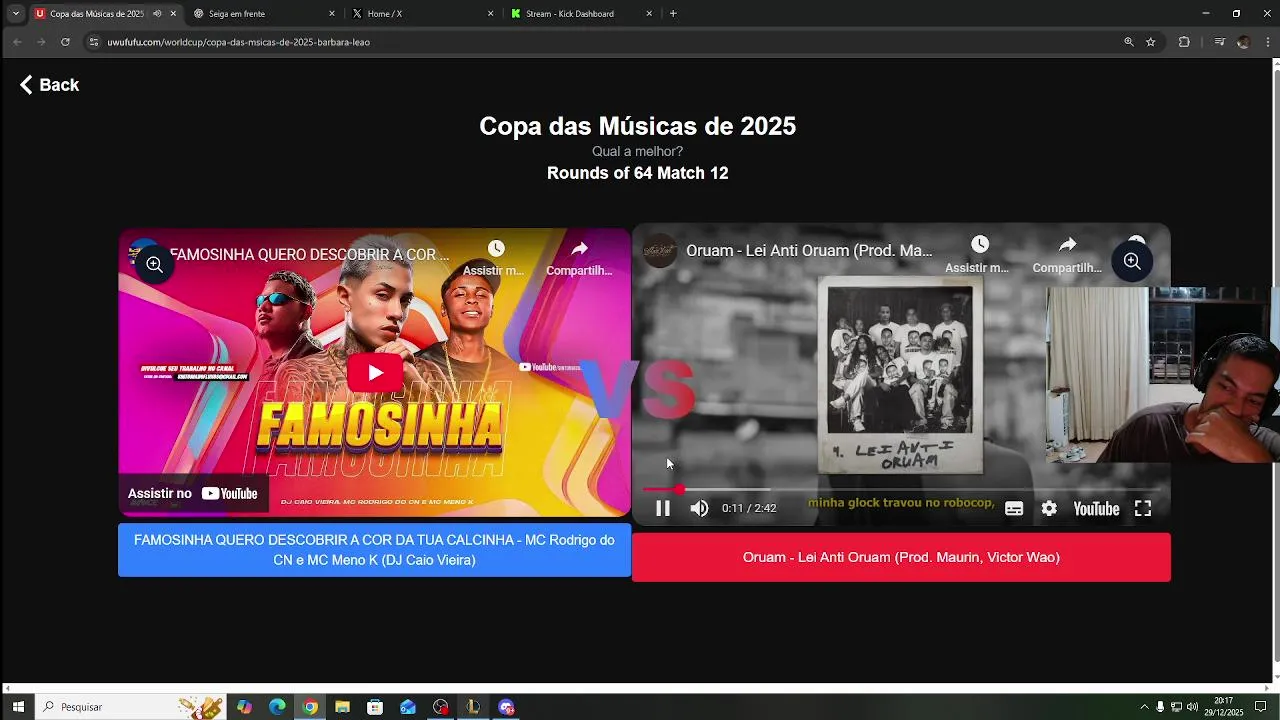The width and height of the screenshot is (1280, 720).
Task: Play the FAMOSINHA video with red play button
Action: [375, 373]
